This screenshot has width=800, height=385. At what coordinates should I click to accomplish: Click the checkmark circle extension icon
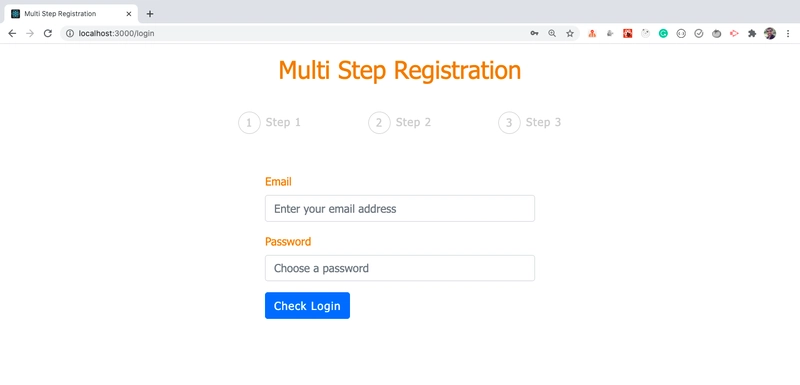click(x=699, y=34)
